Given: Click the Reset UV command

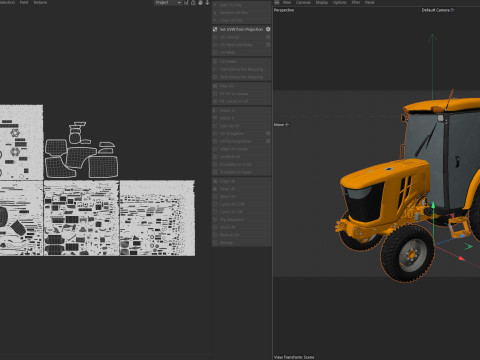Looking at the screenshot, I should [242, 196].
